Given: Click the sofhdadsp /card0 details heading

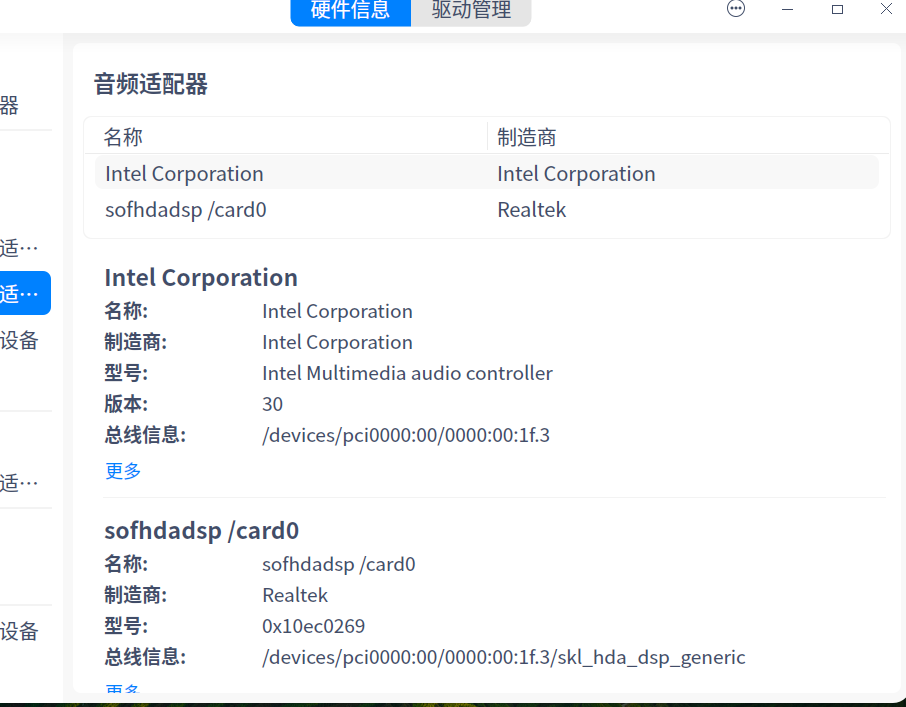Looking at the screenshot, I should (x=201, y=530).
